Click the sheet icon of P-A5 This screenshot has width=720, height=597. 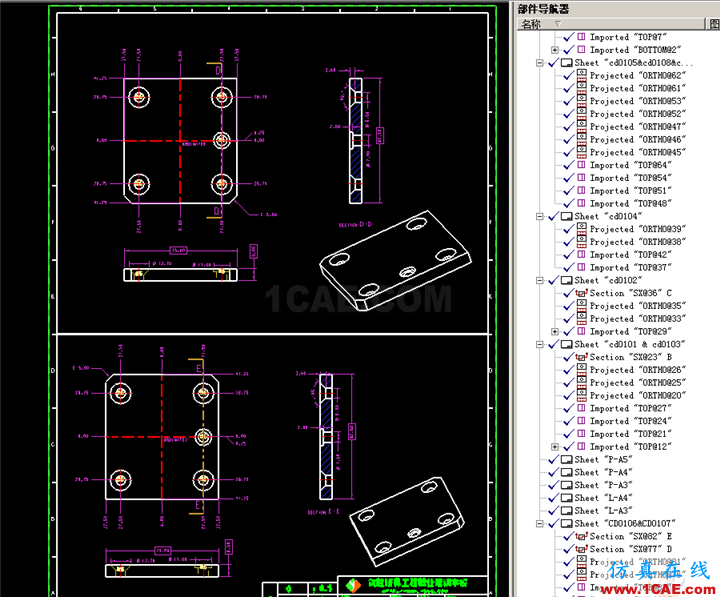(567, 459)
